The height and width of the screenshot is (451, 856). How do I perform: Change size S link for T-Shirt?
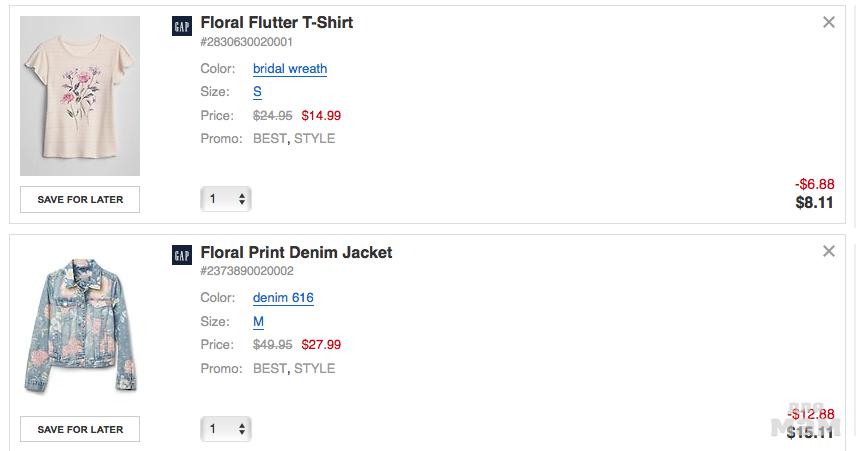(257, 92)
